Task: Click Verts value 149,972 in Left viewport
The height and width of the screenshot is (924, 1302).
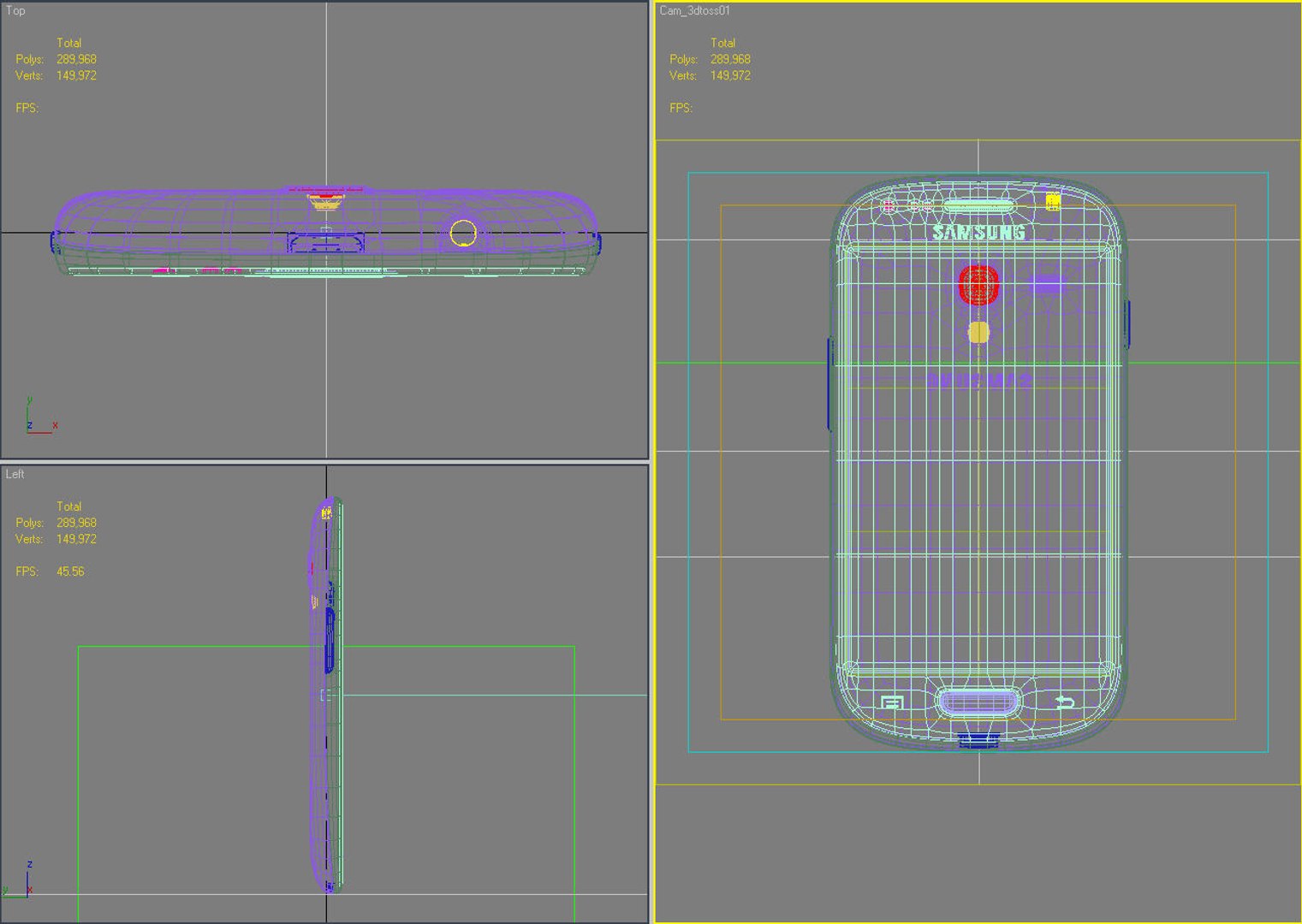Action: click(76, 539)
